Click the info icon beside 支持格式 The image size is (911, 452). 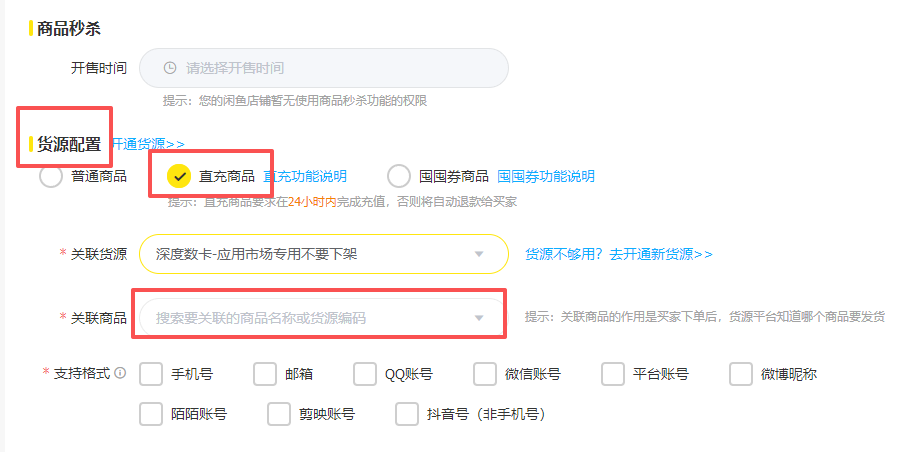point(120,374)
